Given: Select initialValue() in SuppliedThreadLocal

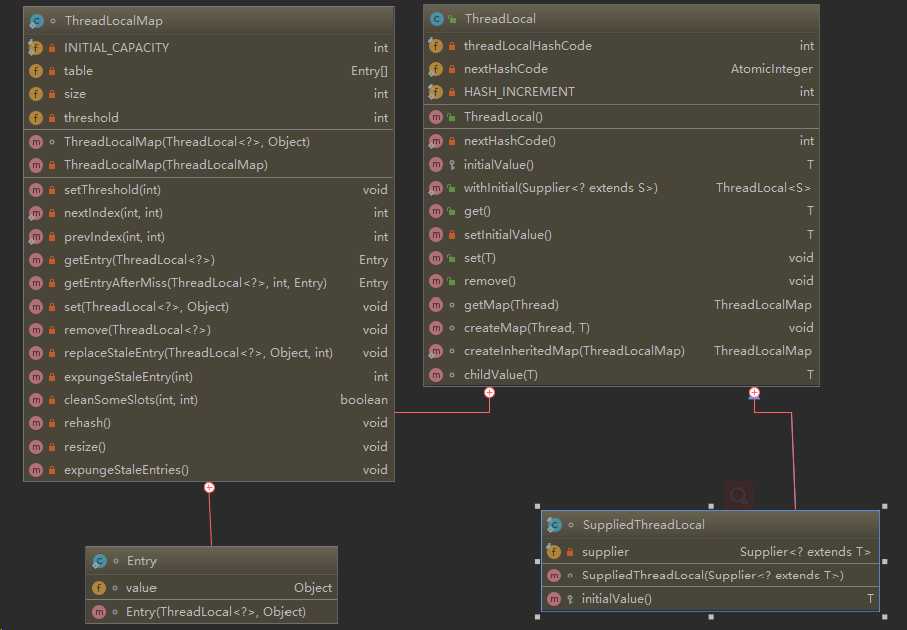Looking at the screenshot, I should (710, 599).
